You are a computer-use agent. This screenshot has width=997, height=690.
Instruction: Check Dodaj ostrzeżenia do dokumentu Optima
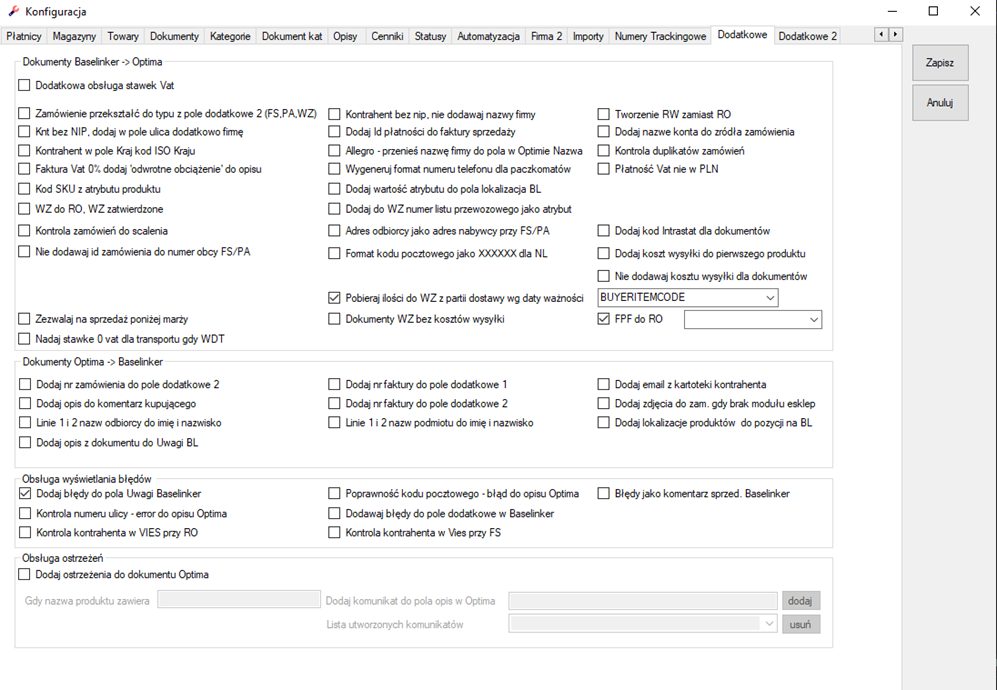[24, 574]
